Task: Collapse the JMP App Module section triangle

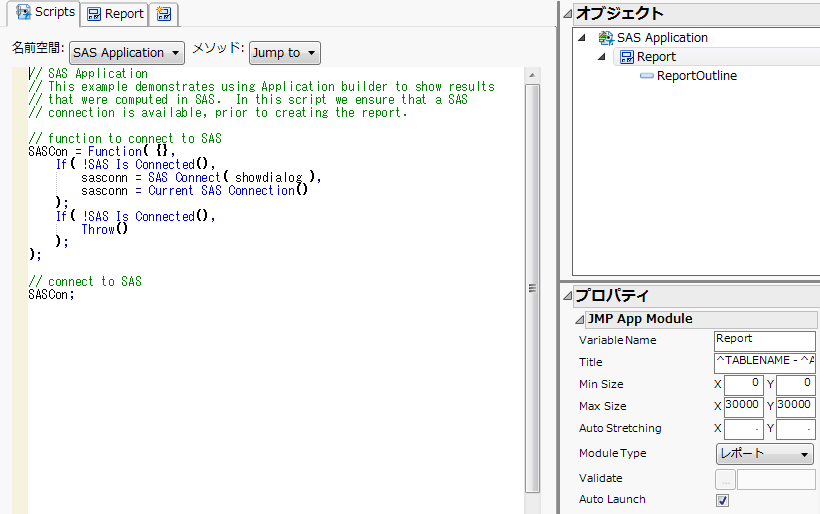Action: coord(579,320)
